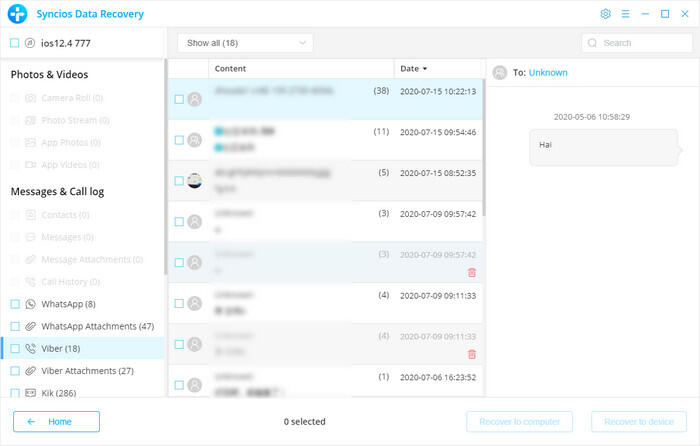The width and height of the screenshot is (700, 446).
Task: Sort by the Date column arrow
Action: [x=425, y=69]
